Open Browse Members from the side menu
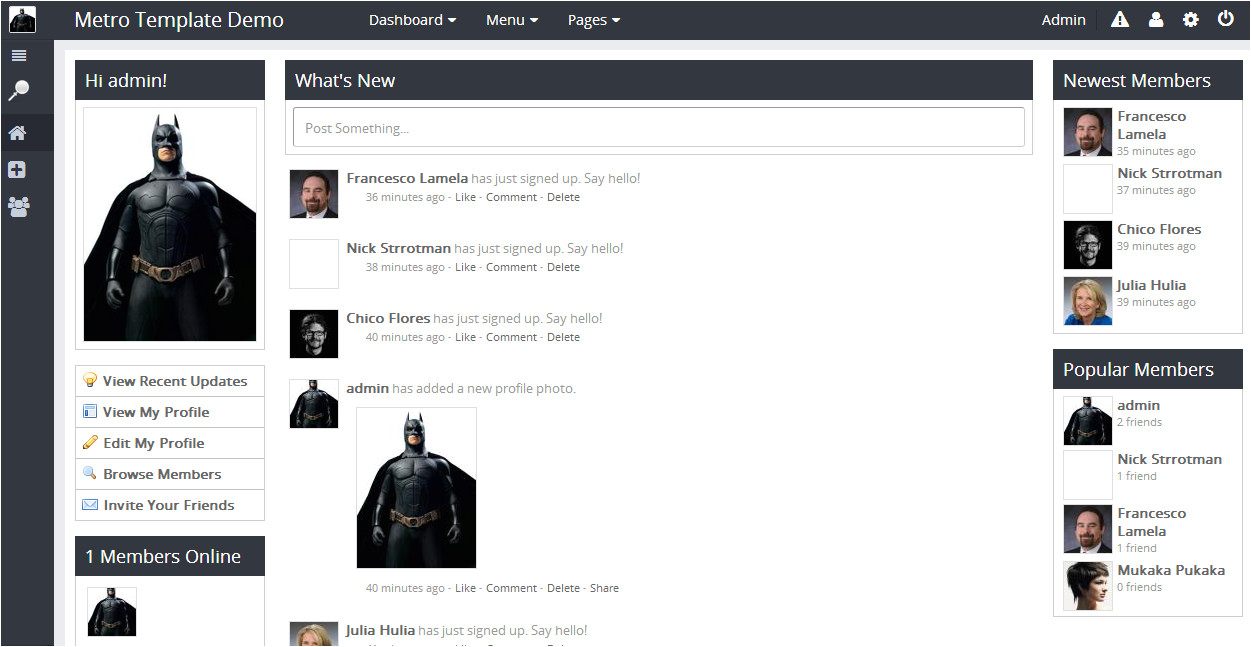The width and height of the screenshot is (1251, 647). pyautogui.click(x=162, y=474)
